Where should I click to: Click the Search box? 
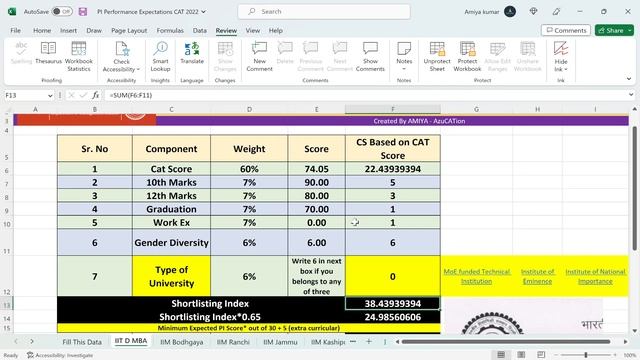(x=324, y=11)
